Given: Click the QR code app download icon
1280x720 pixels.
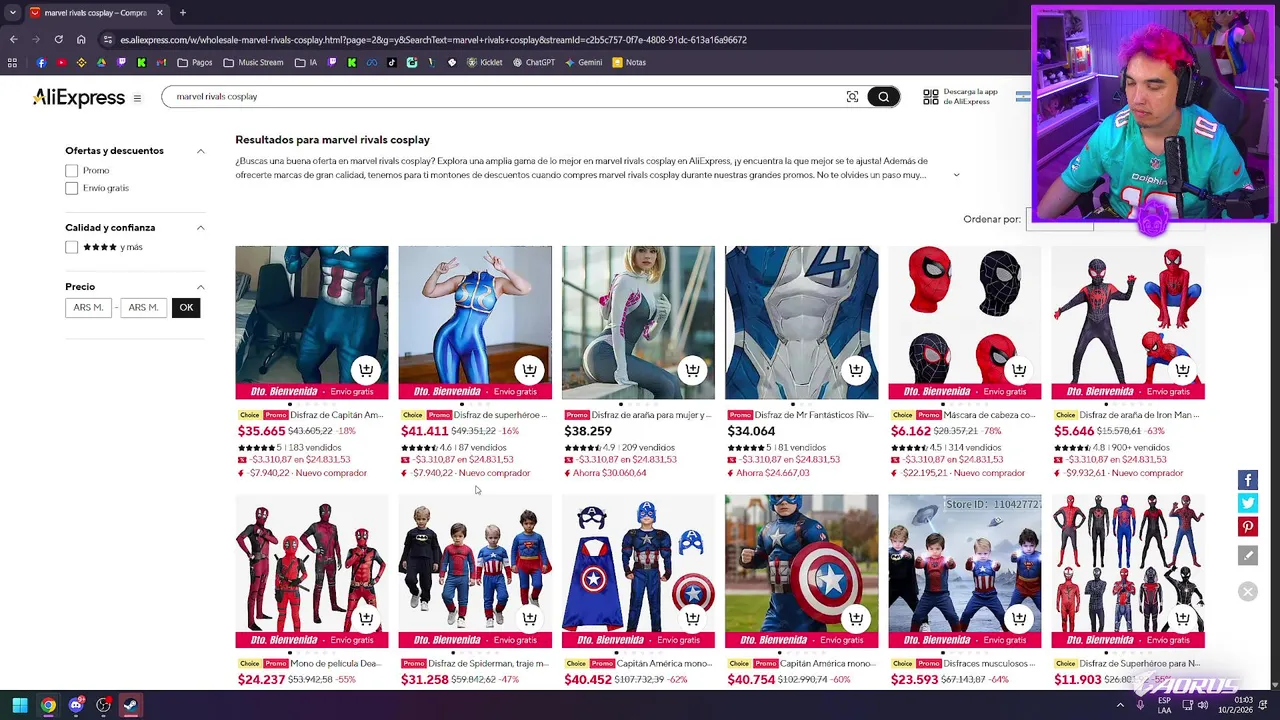Looking at the screenshot, I should click(931, 97).
